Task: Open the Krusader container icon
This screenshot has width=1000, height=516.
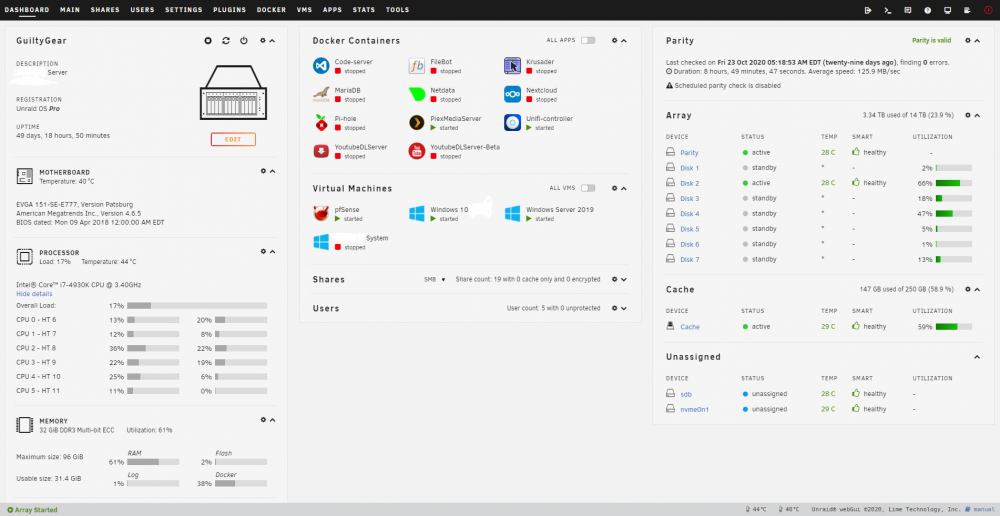Action: [x=512, y=66]
